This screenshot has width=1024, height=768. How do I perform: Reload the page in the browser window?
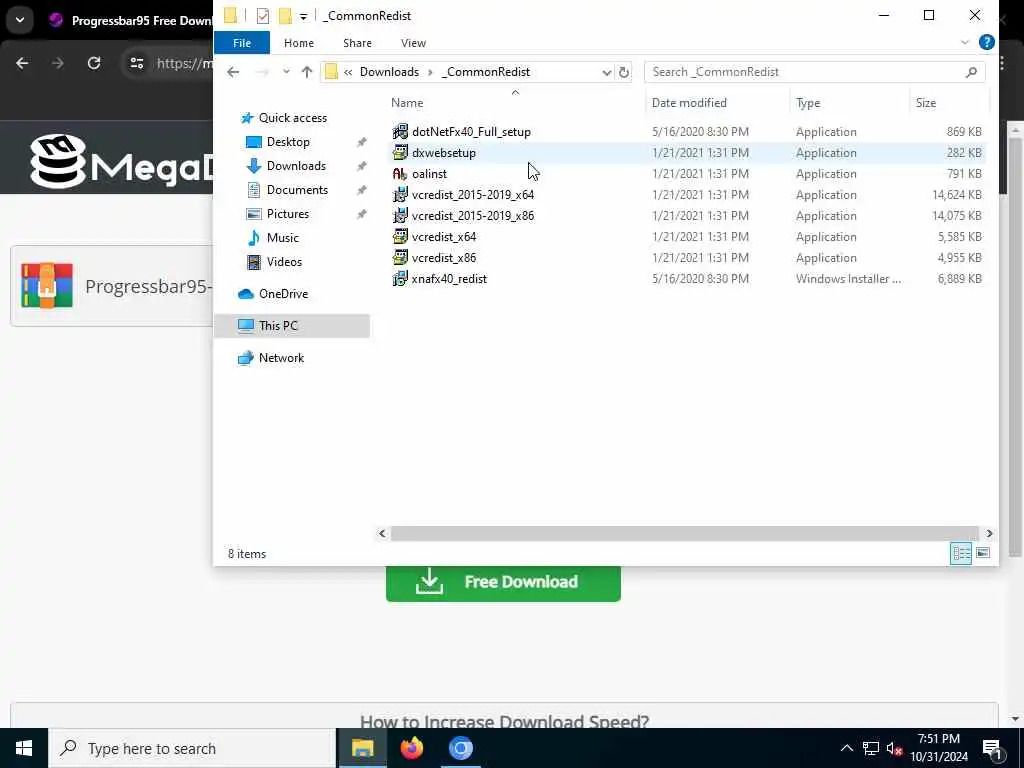(94, 63)
